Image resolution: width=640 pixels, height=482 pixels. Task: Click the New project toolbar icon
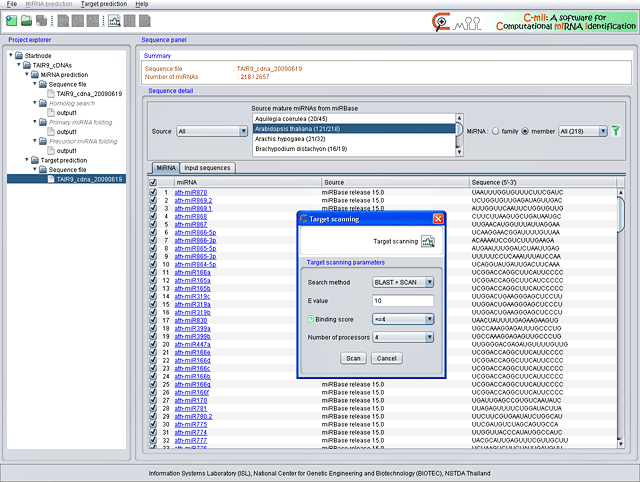[11, 21]
